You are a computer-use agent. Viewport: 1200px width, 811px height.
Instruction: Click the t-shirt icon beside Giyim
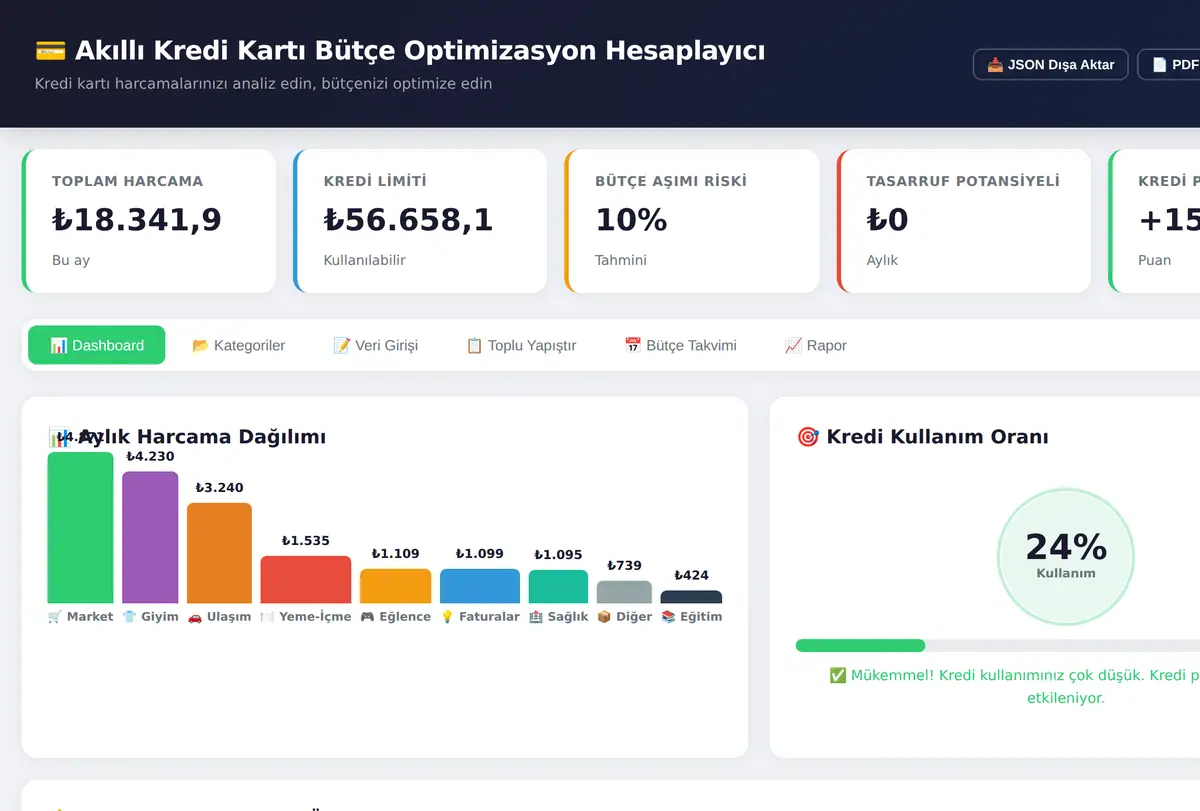click(129, 617)
